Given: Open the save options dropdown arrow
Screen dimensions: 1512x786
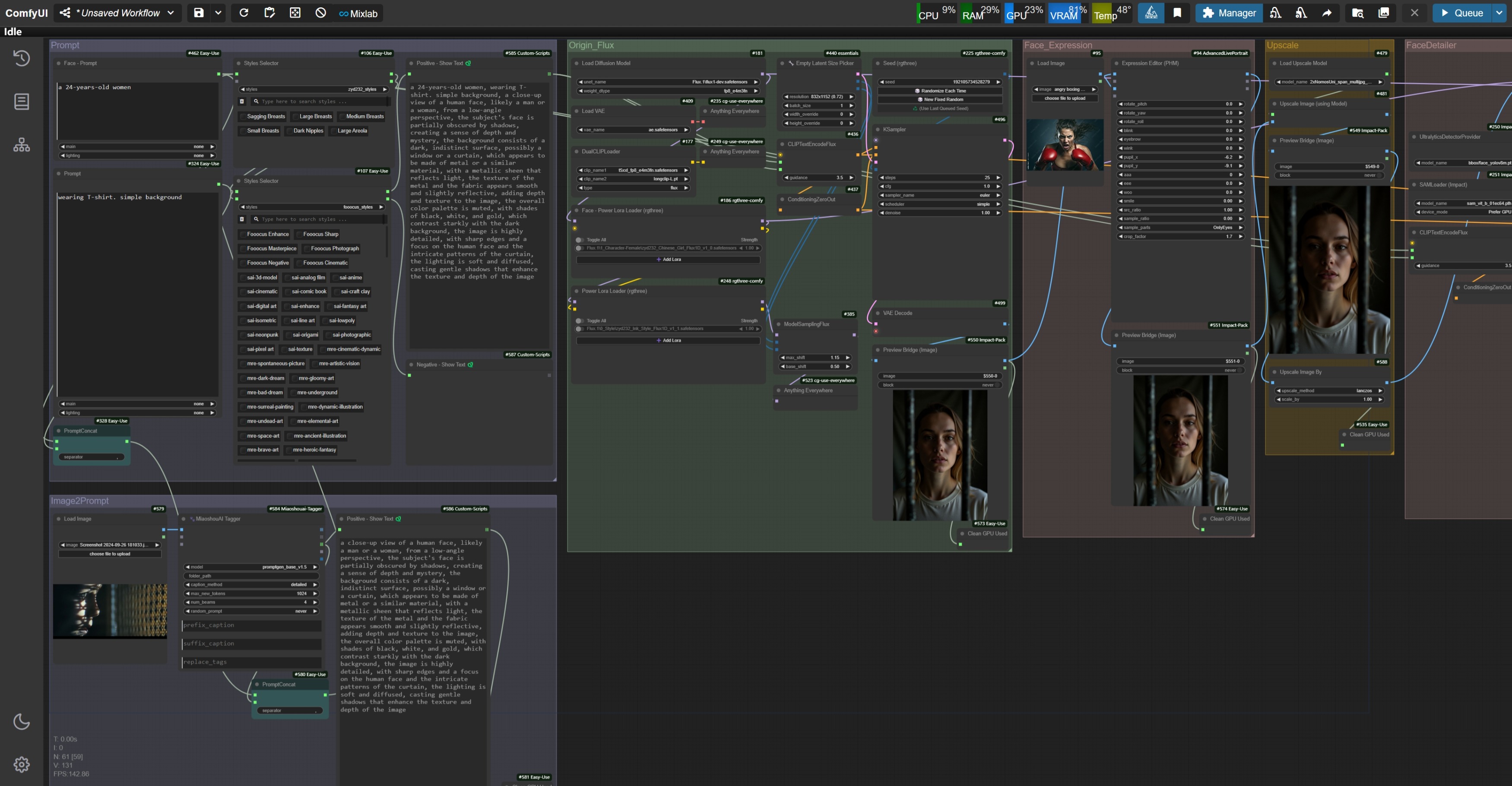Looking at the screenshot, I should pyautogui.click(x=219, y=13).
